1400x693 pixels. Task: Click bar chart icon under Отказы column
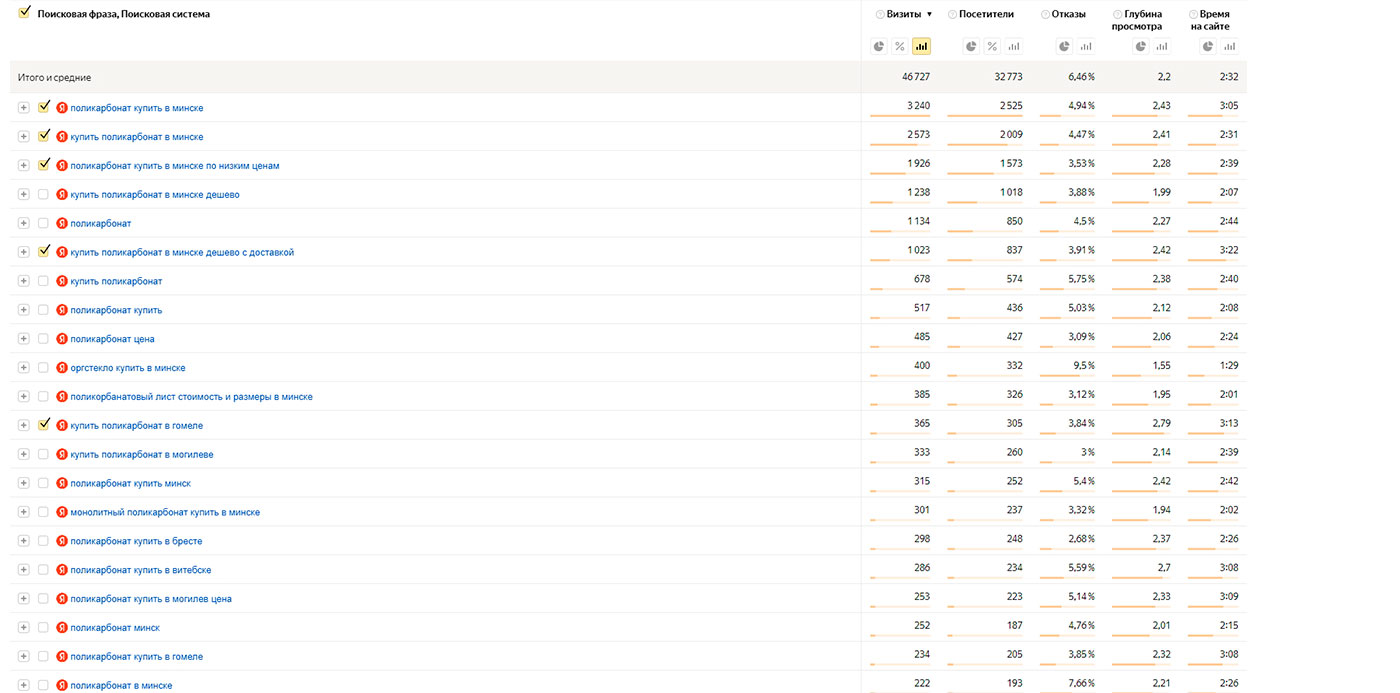[x=1086, y=46]
